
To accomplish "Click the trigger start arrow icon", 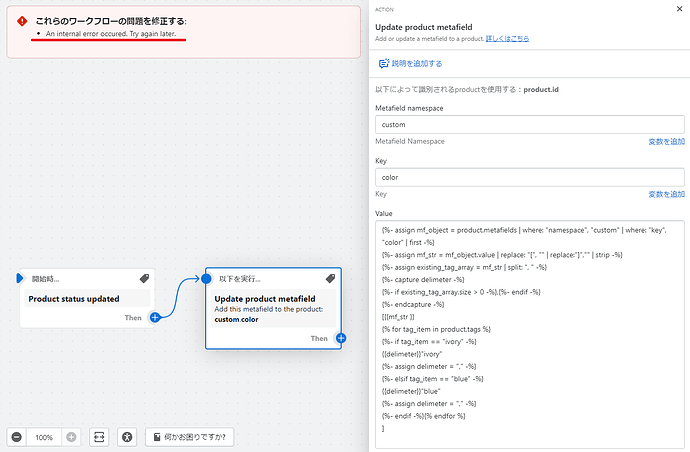I will (19, 278).
